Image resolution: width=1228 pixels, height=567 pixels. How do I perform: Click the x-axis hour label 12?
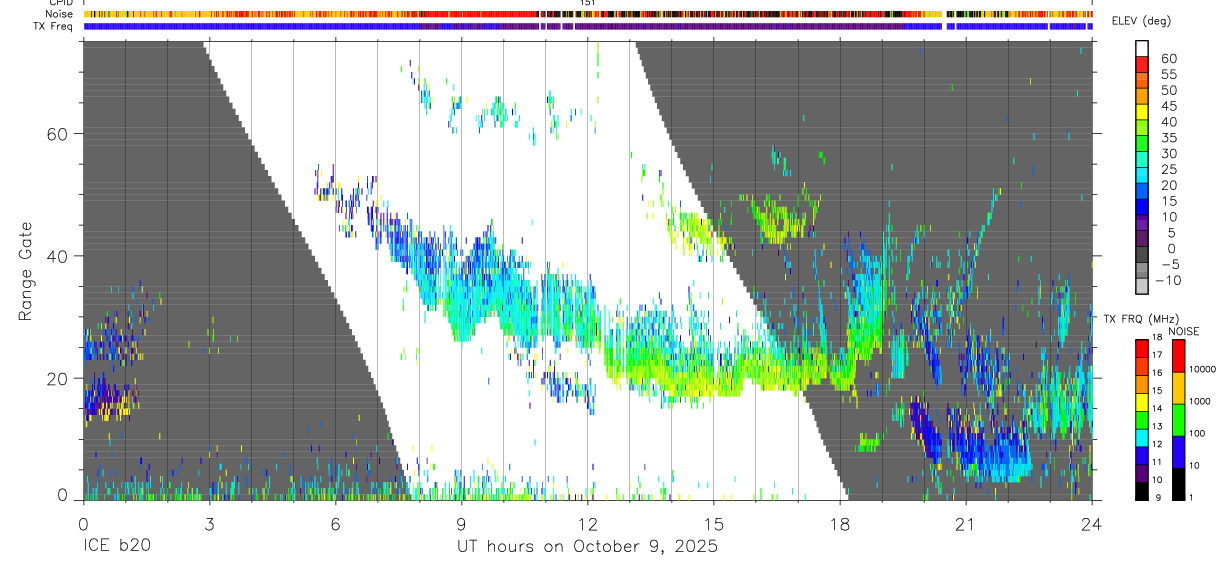[587, 523]
